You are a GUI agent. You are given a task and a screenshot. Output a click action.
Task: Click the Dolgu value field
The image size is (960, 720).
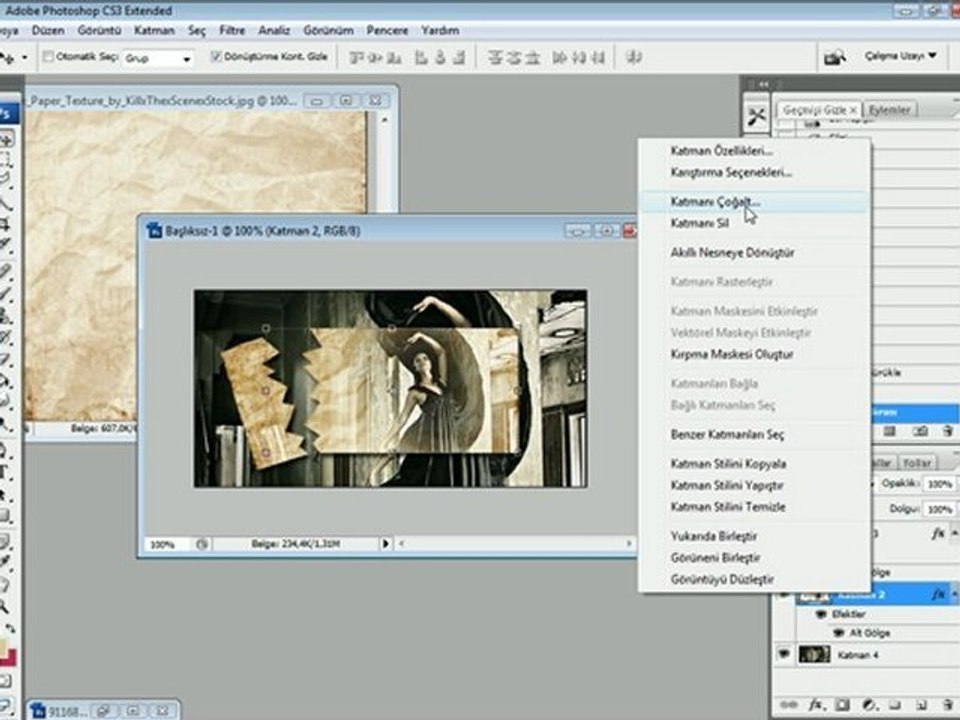pos(940,509)
